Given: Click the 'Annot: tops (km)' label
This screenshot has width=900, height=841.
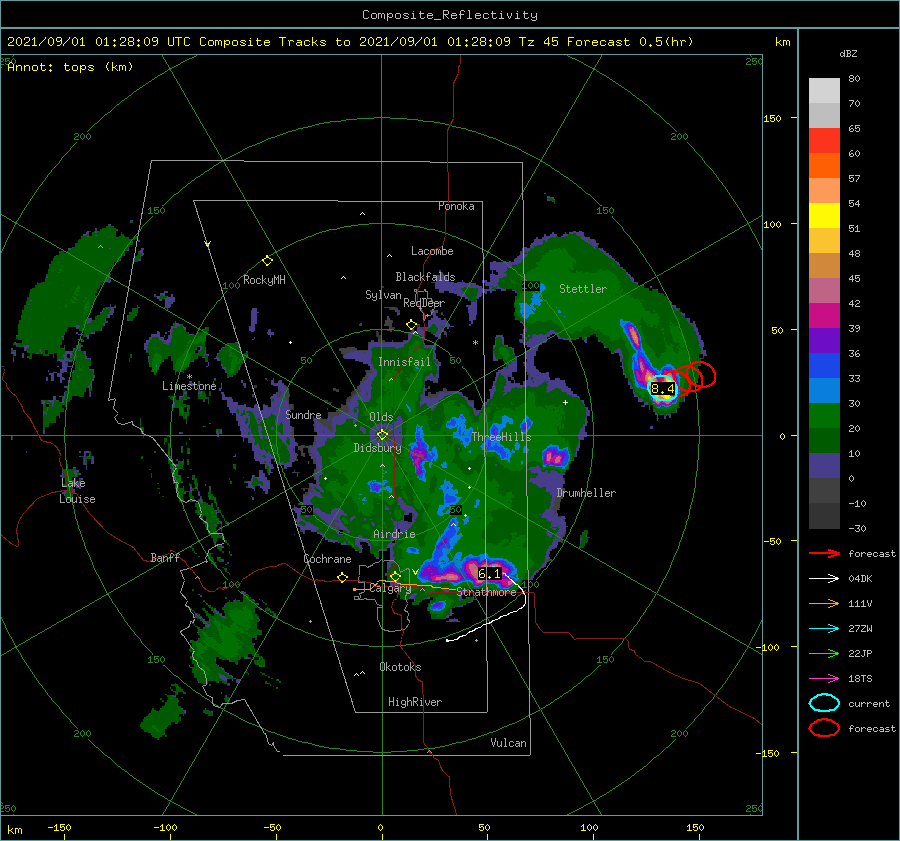Looking at the screenshot, I should (x=70, y=67).
